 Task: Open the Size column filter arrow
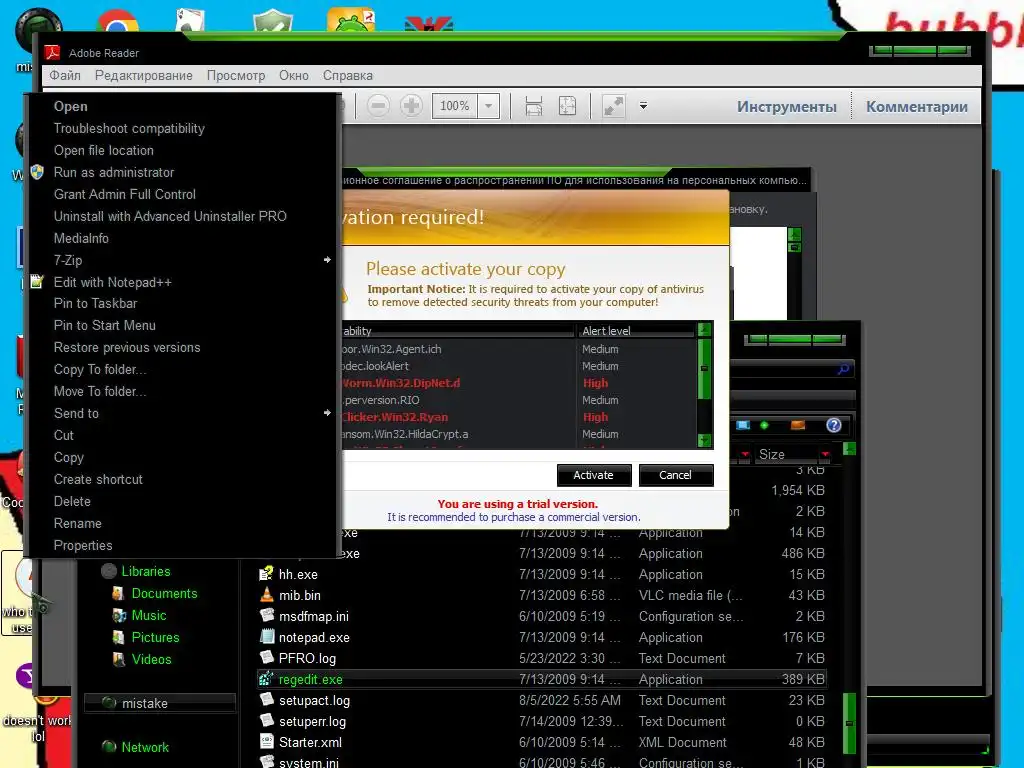[x=825, y=454]
